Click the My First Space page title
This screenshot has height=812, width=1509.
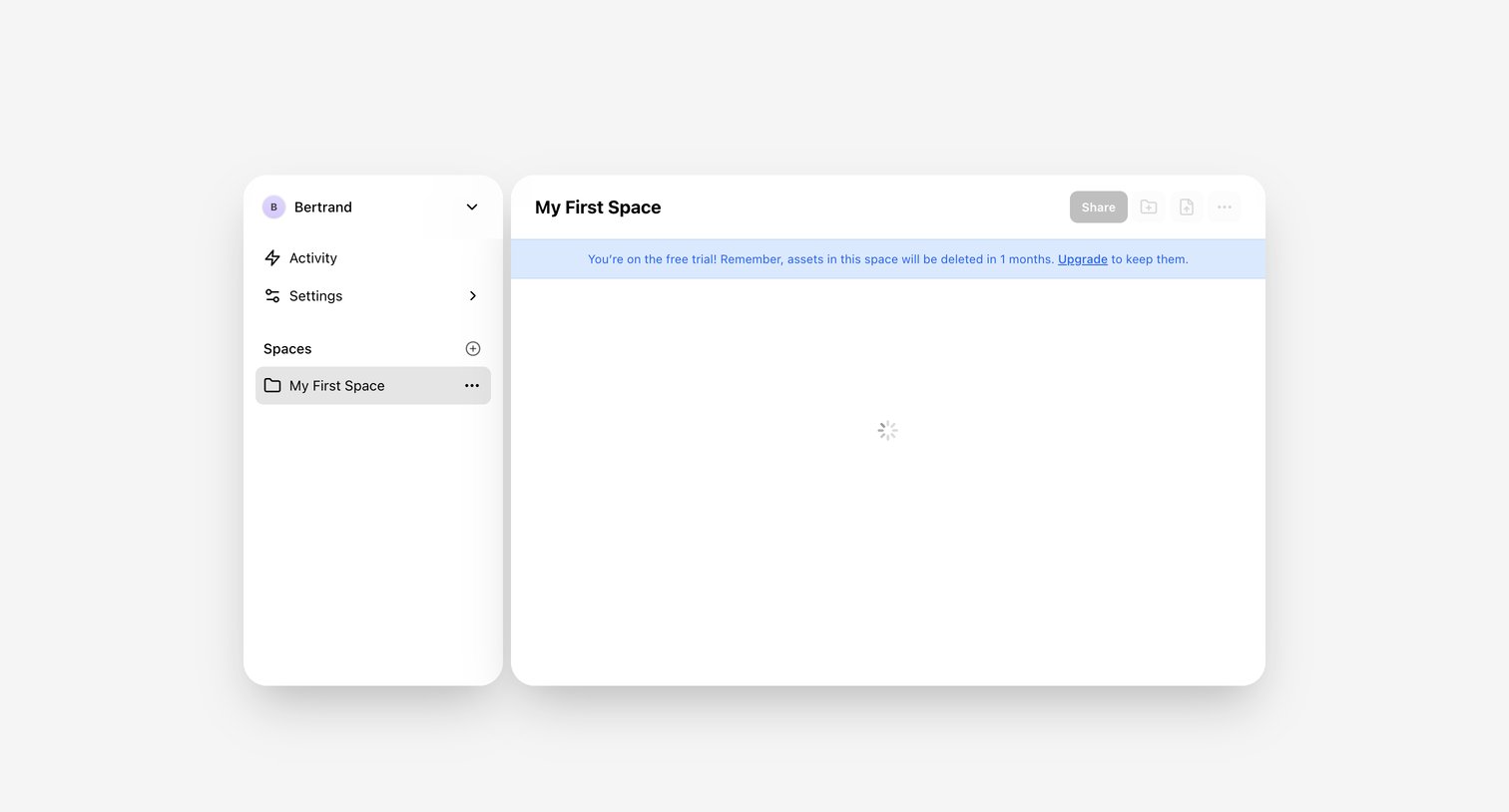pos(598,207)
